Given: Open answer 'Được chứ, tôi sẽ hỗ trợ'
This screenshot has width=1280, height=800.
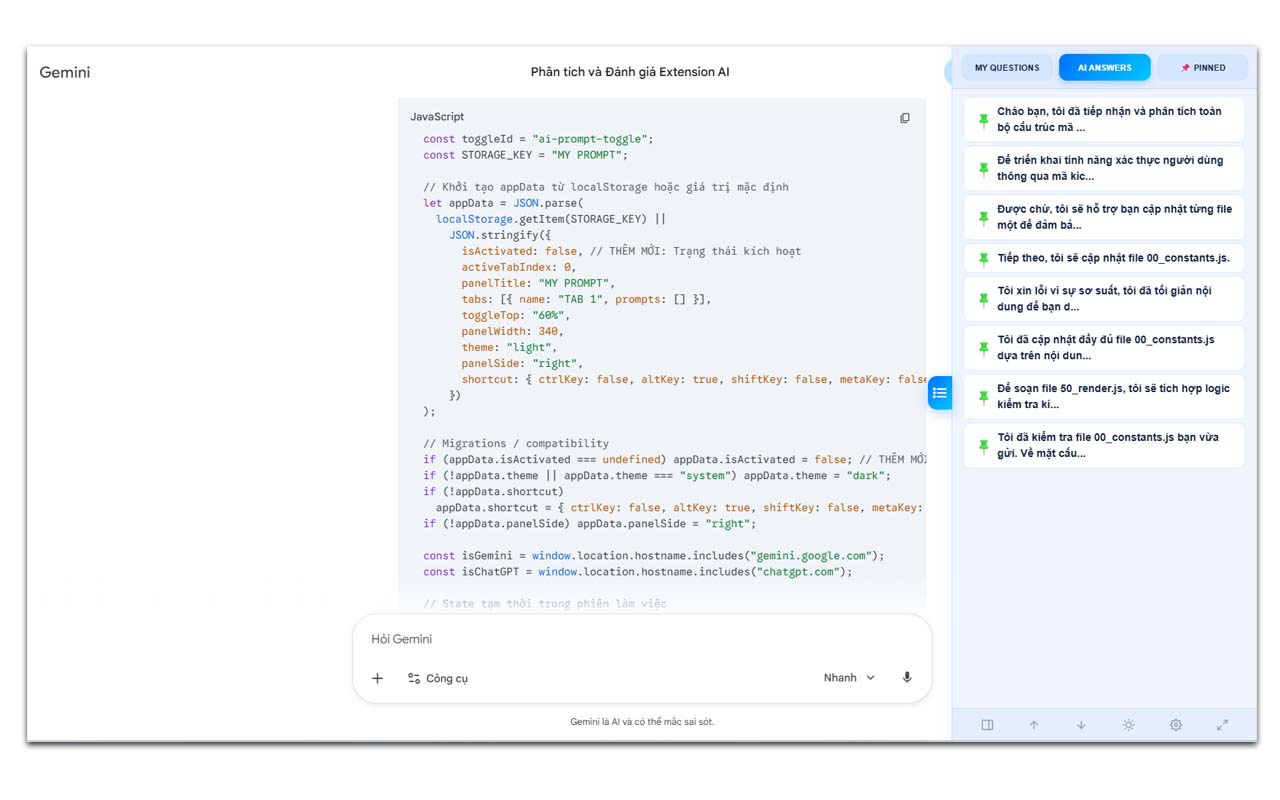Looking at the screenshot, I should [1104, 217].
